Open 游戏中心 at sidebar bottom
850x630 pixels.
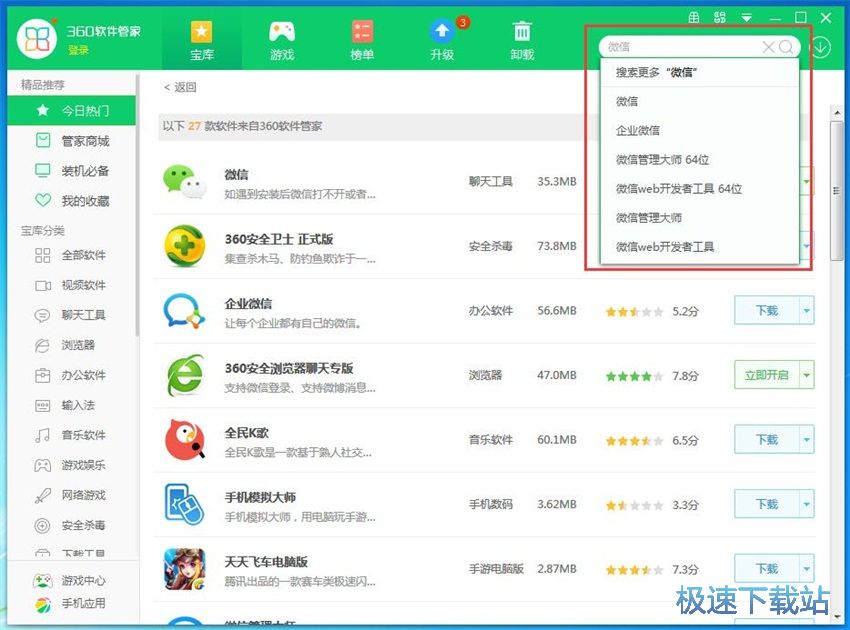coord(72,581)
